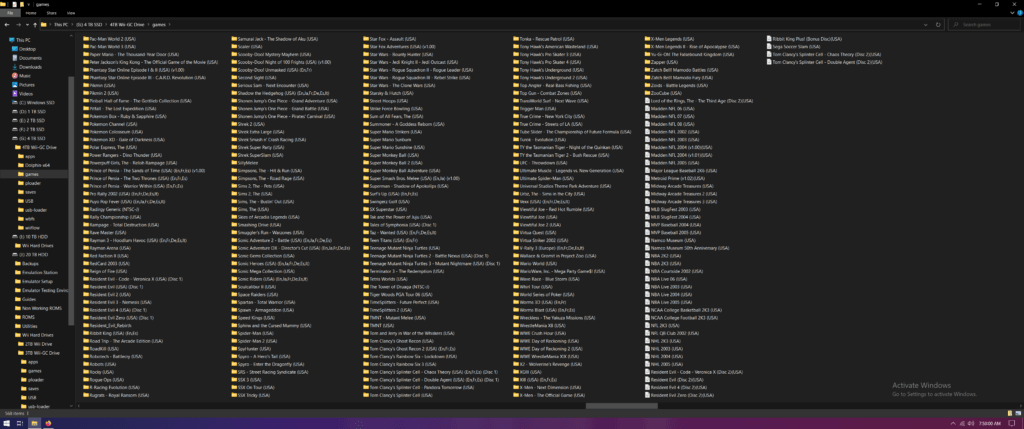The image size is (1024, 429).
Task: Open Dolphin-x64 folder in sidebar
Action: point(33,165)
